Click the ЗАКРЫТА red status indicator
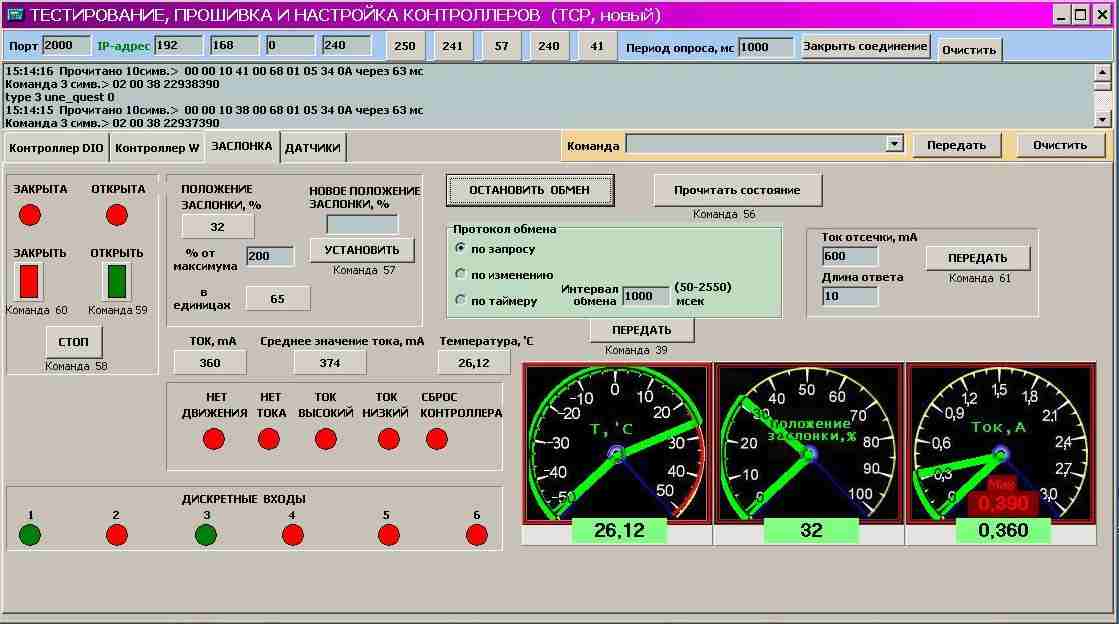Screen dimensions: 1119x624 [30, 215]
